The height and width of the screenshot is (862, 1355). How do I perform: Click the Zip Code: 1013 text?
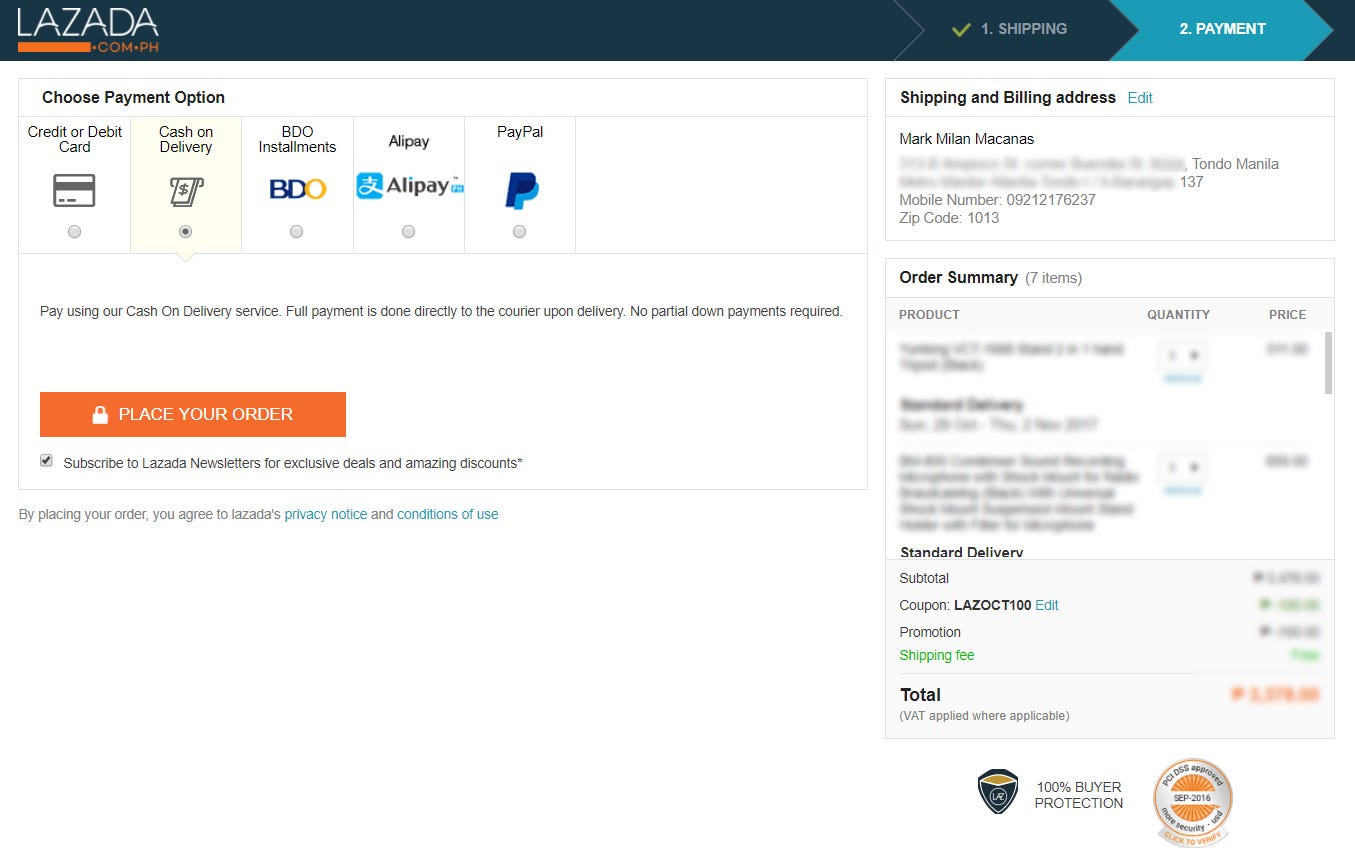[x=949, y=218]
